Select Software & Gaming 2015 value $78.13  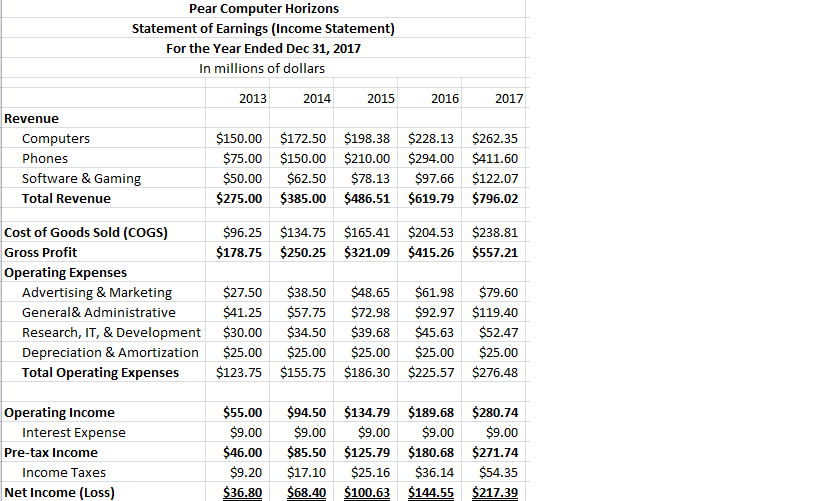tap(370, 178)
